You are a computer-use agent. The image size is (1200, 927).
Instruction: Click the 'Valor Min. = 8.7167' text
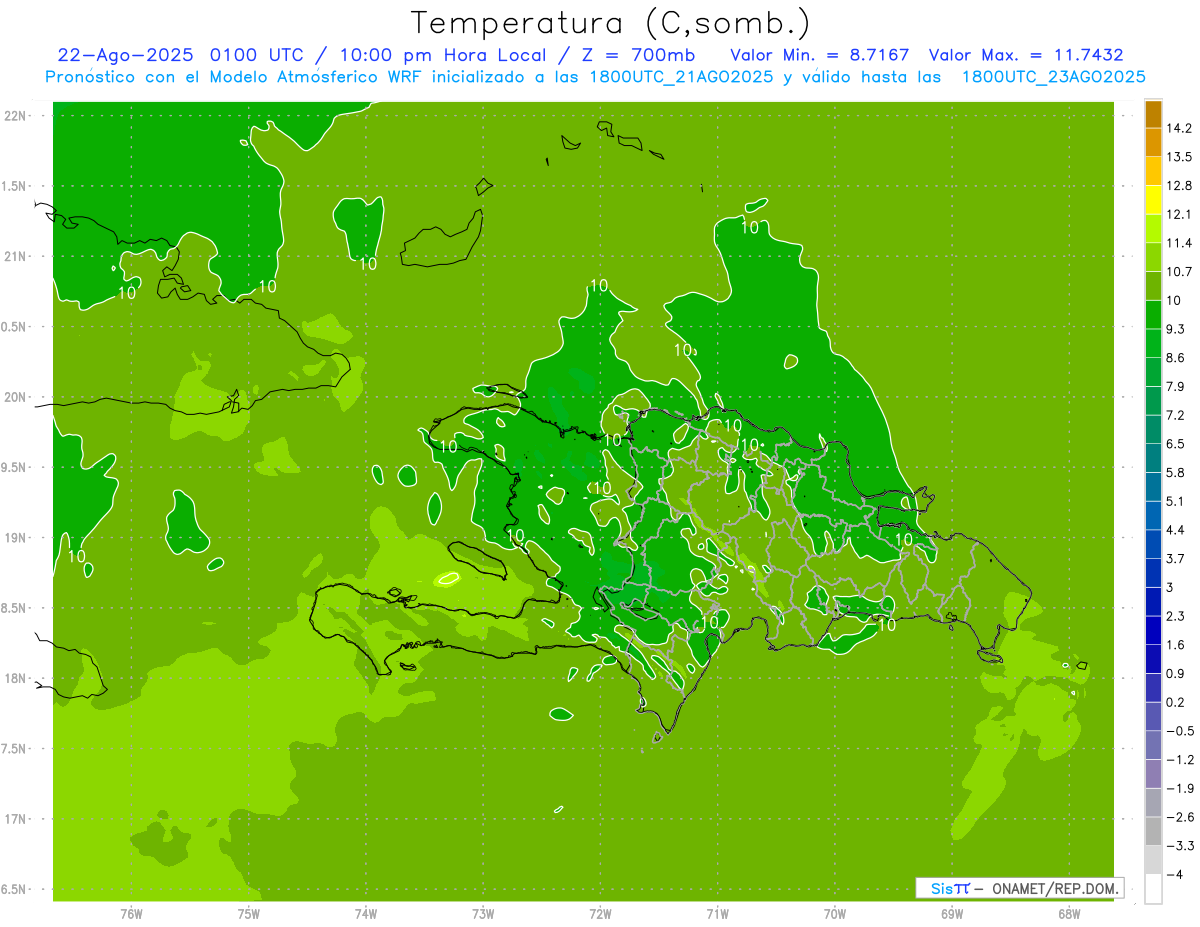click(x=820, y=55)
